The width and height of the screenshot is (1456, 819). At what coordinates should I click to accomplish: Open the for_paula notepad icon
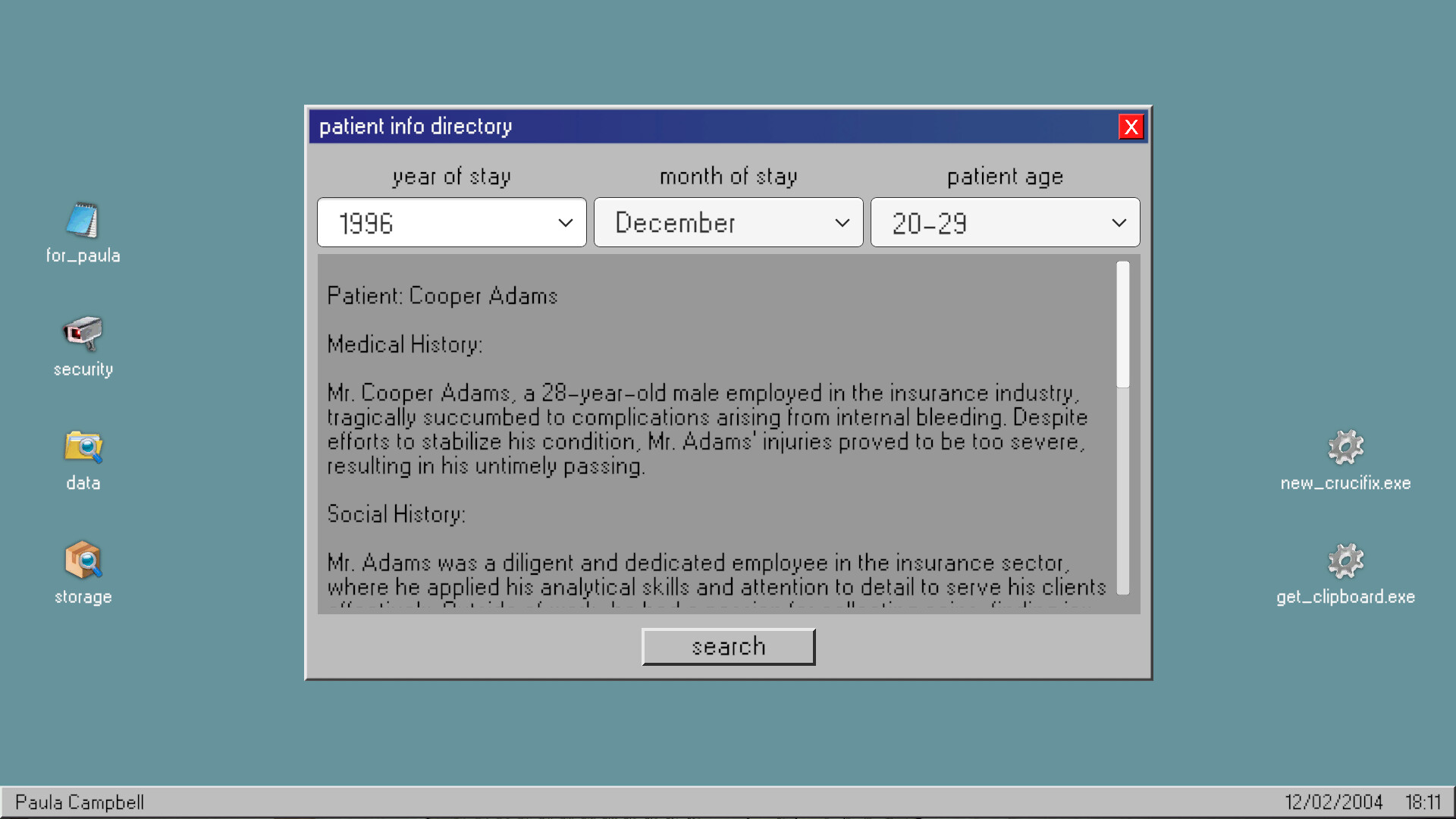pyautogui.click(x=83, y=222)
